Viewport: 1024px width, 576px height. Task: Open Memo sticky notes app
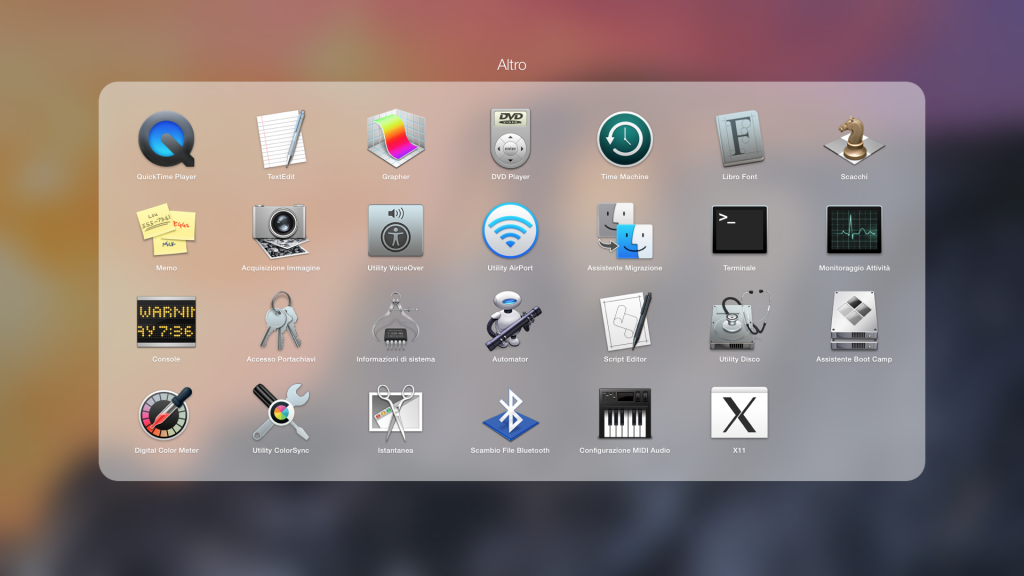pos(167,230)
